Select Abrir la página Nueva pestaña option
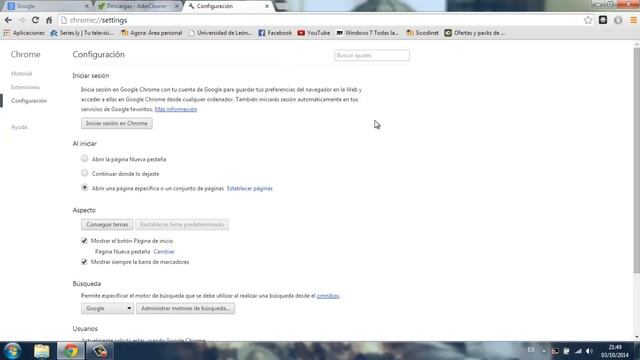 click(x=84, y=158)
